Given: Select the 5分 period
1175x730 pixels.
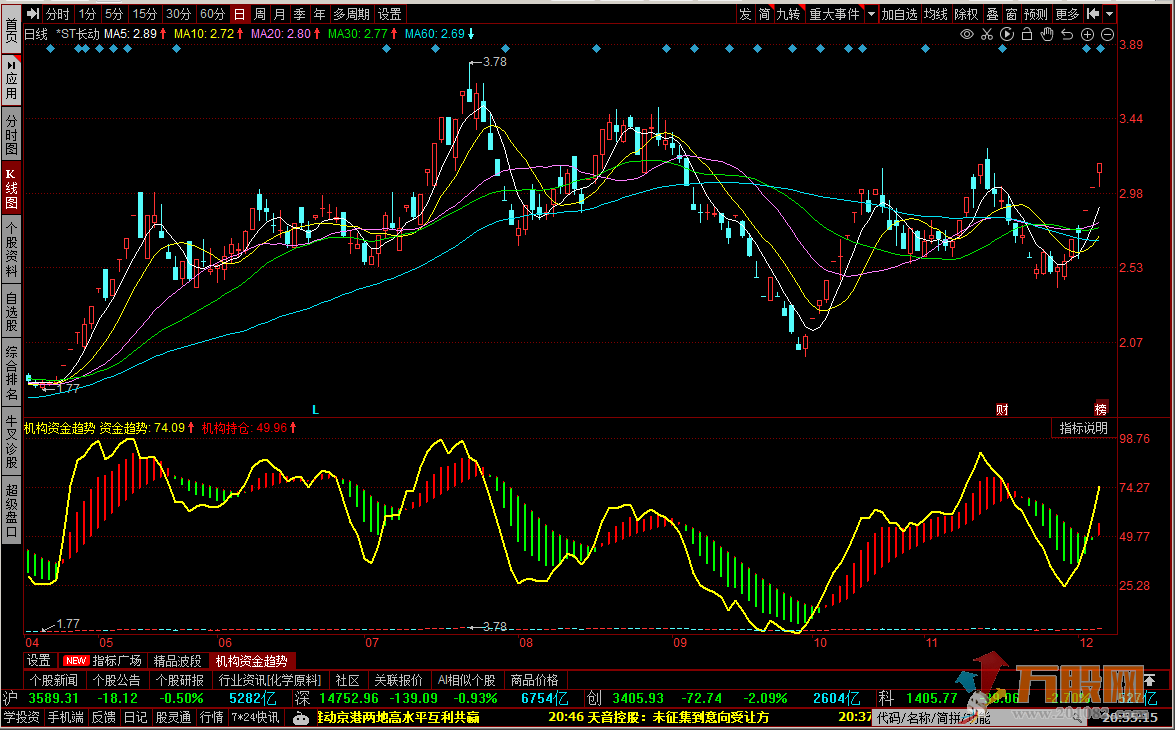Looking at the screenshot, I should click(x=113, y=13).
